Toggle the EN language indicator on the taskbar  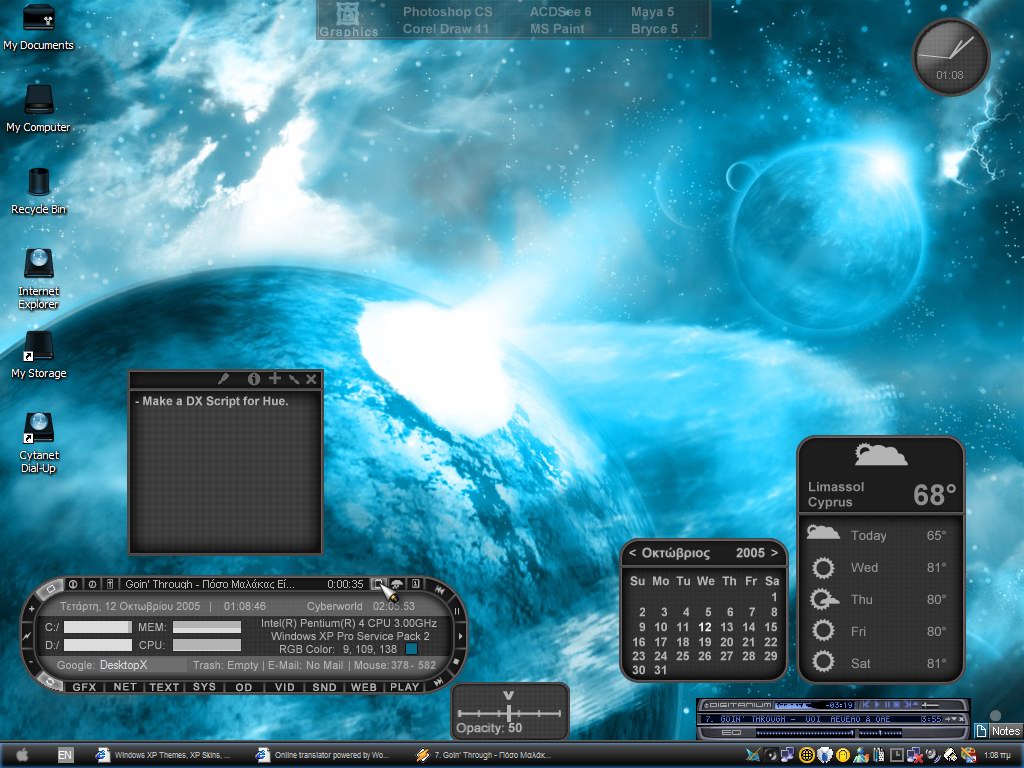(65, 755)
